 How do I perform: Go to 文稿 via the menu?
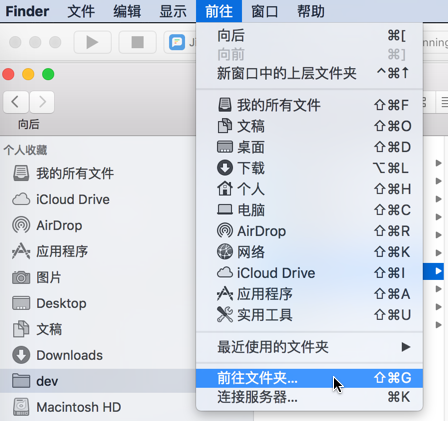tap(309, 126)
